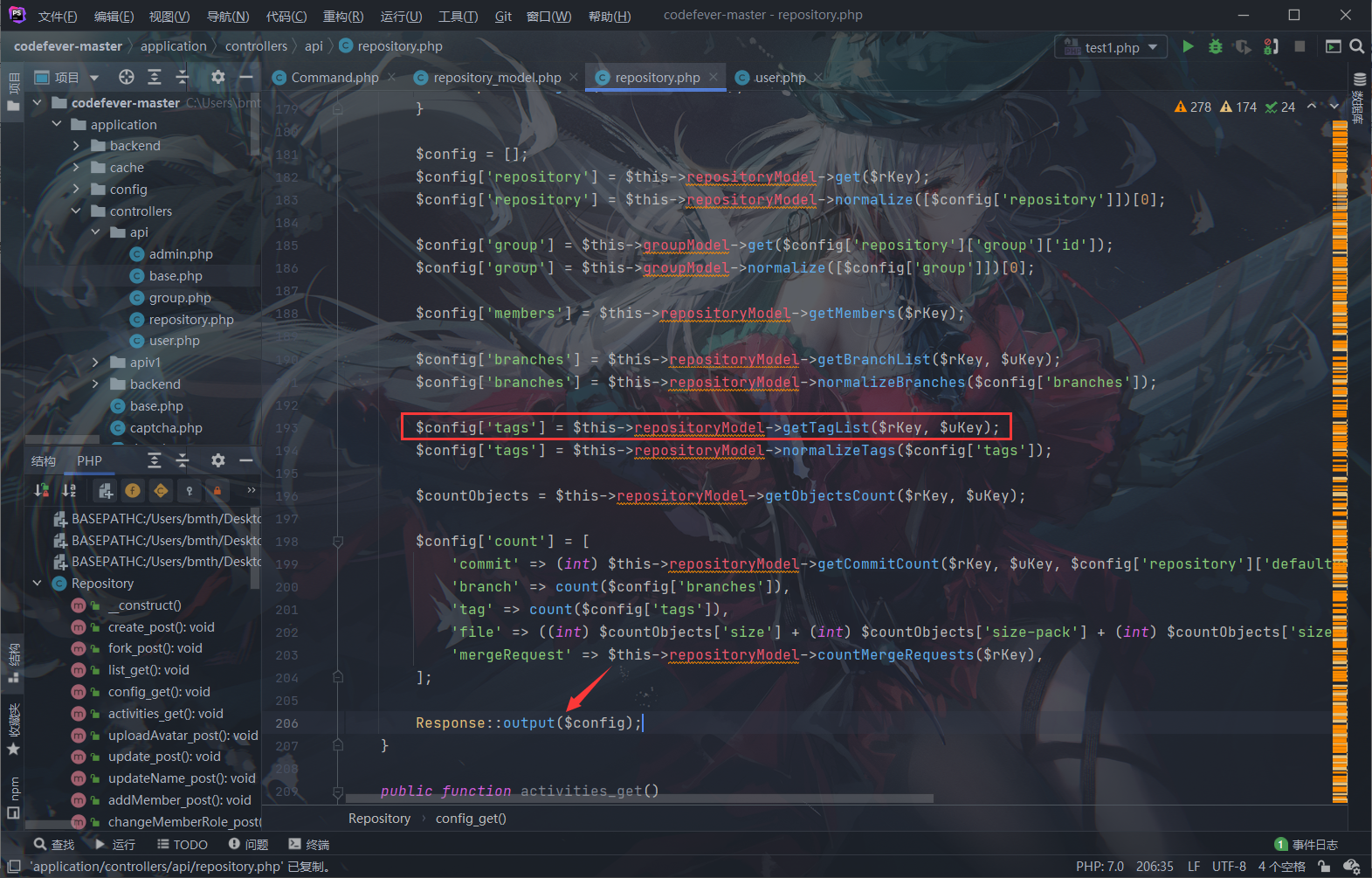Toggle Show Fields orange f filter
This screenshot has height=878, width=1372.
click(x=133, y=490)
